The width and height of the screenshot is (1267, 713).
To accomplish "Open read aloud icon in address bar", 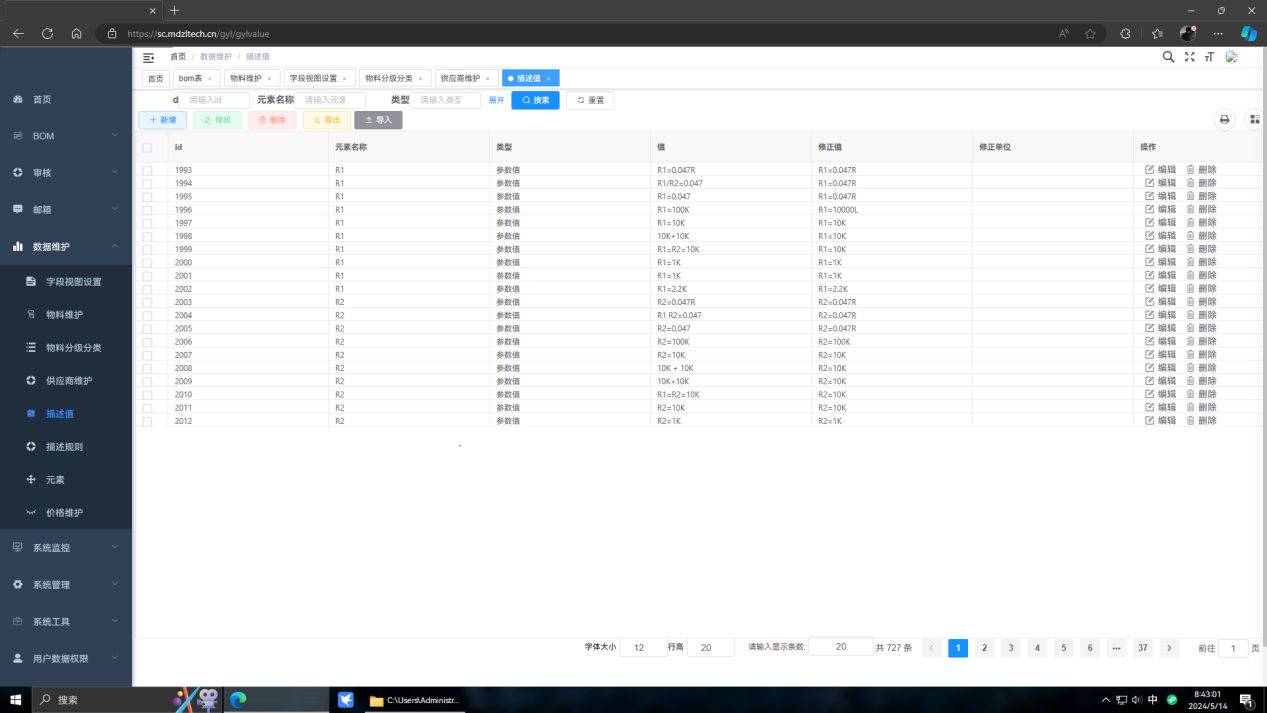I will pos(1063,33).
